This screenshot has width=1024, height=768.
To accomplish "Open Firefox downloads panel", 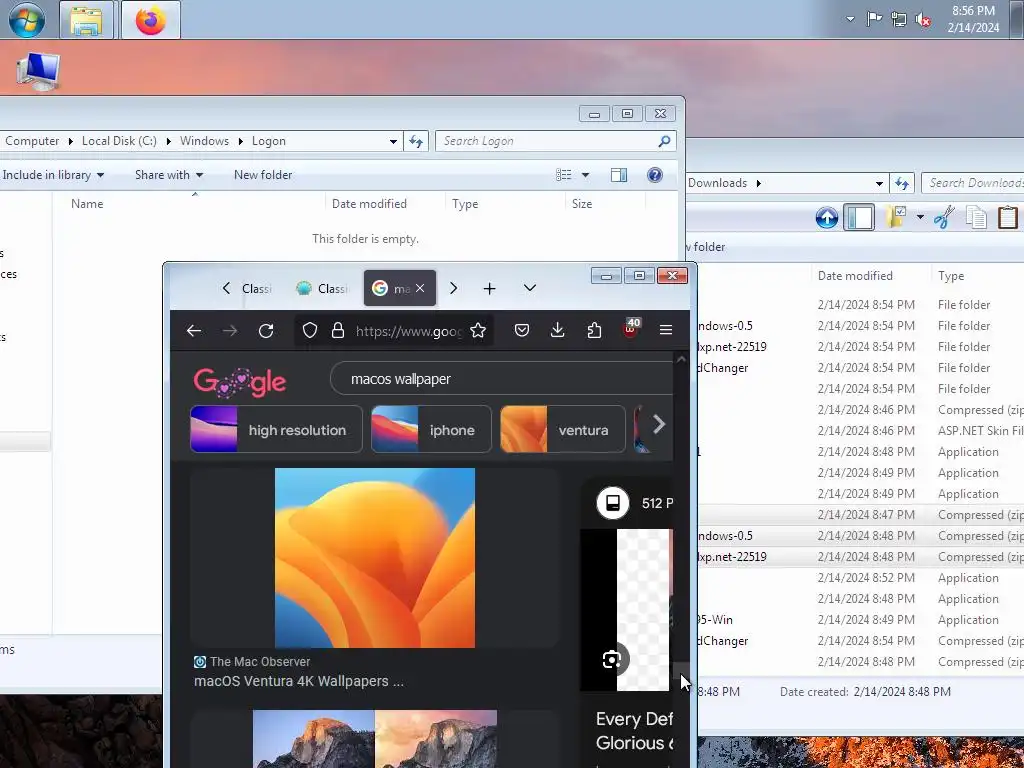I will [x=558, y=330].
